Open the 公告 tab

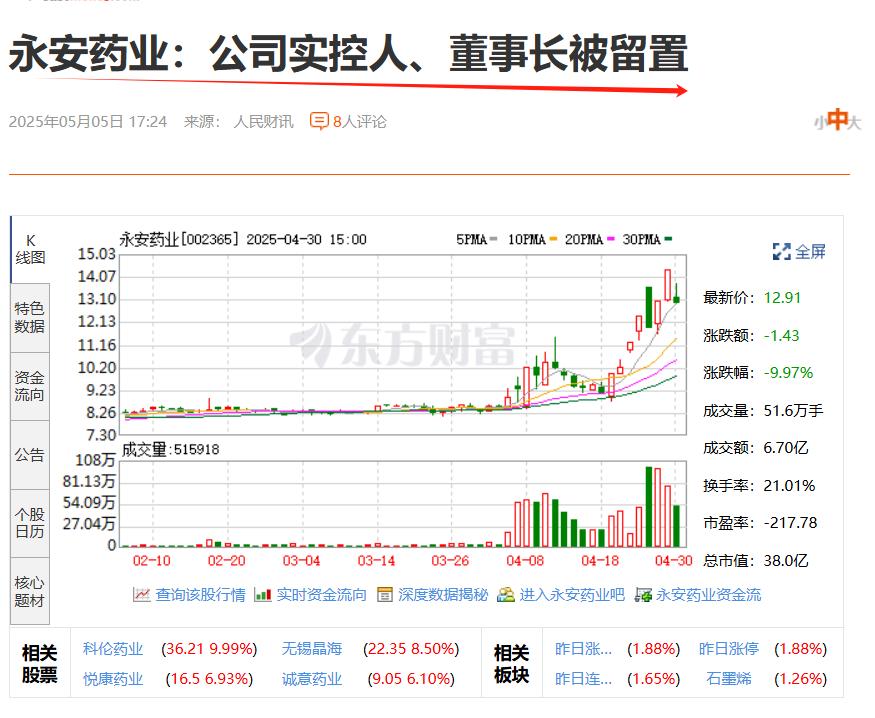(30, 455)
